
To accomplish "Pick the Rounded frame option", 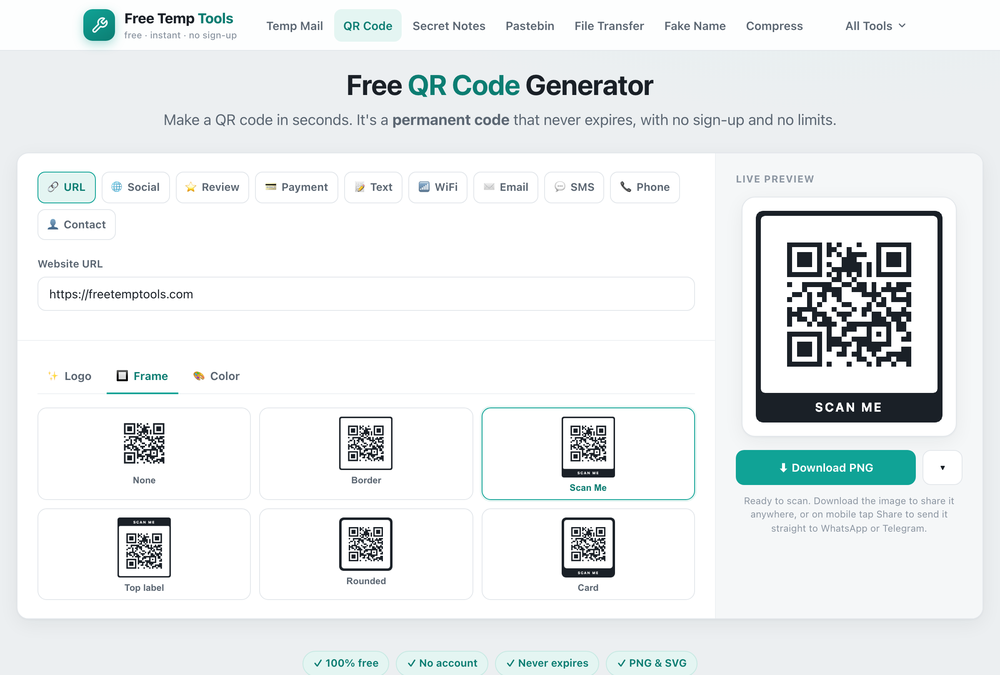I will coord(366,554).
